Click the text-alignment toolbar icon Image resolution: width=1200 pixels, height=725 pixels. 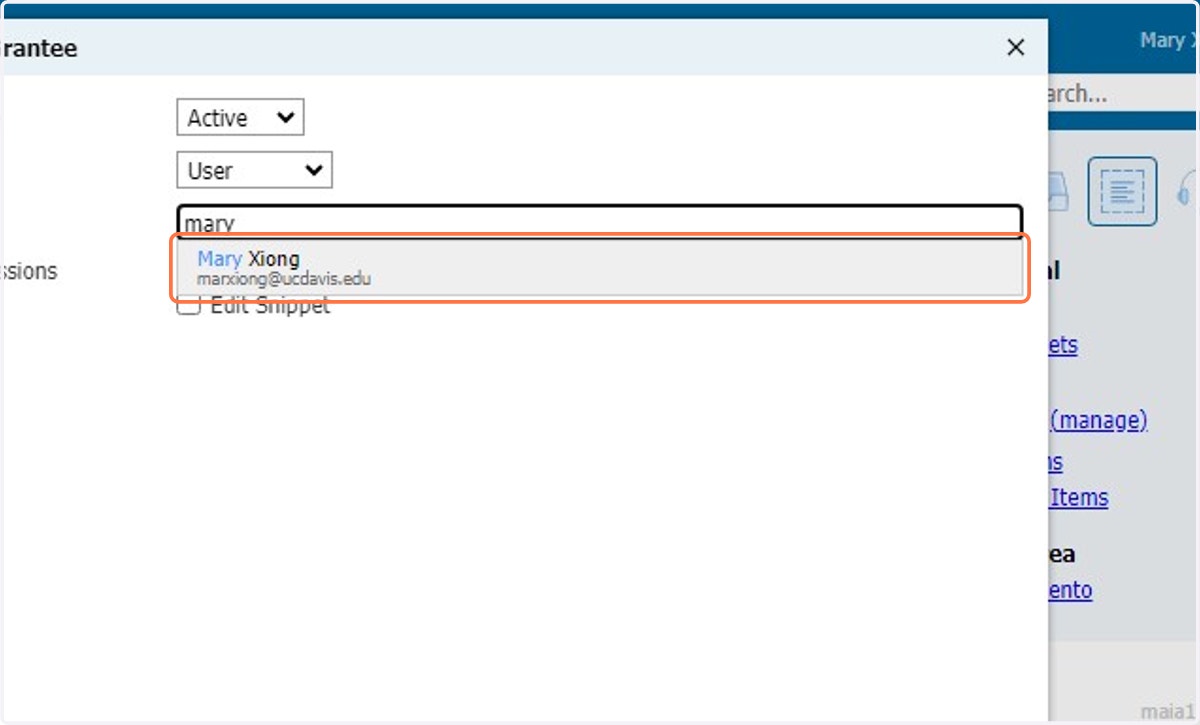click(x=1122, y=191)
